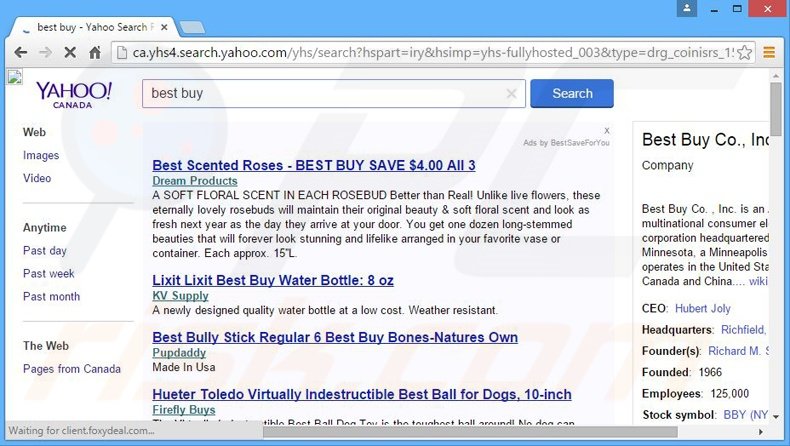Click the browser forward arrow

45,52
